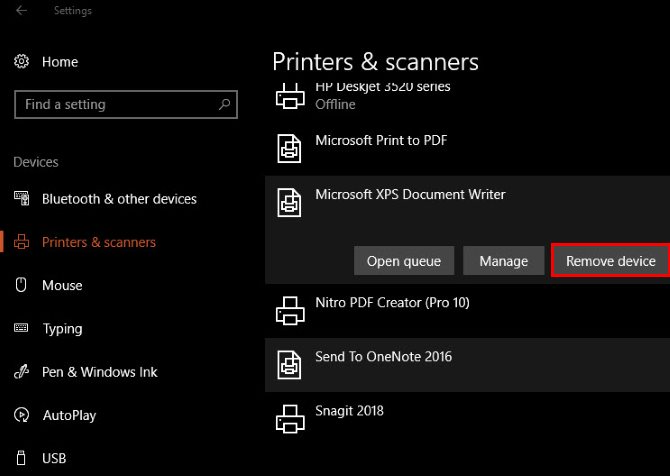Go to Bluetooth & other devices
The width and height of the screenshot is (670, 476).
coord(118,199)
